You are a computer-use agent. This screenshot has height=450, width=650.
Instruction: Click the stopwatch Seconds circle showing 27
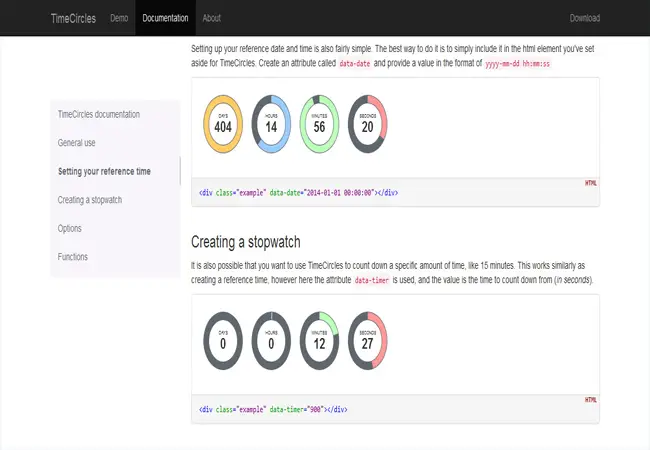pos(367,341)
